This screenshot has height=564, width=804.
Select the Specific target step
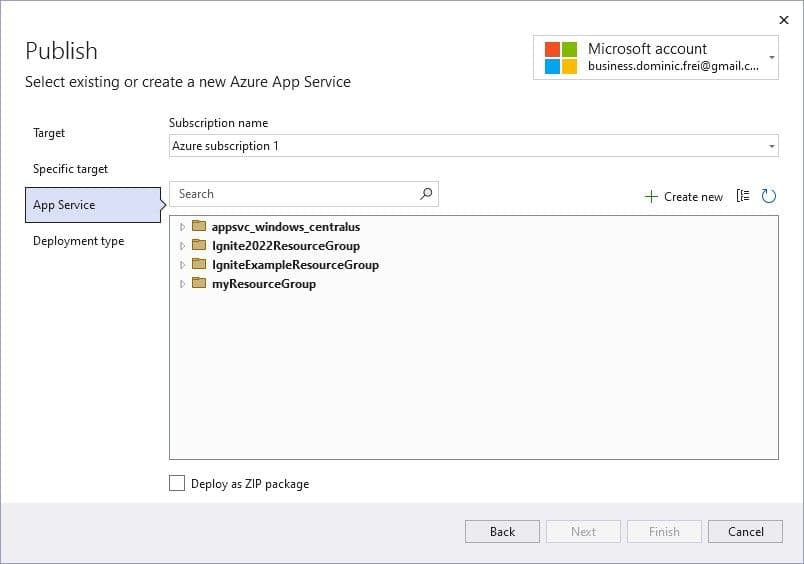70,169
